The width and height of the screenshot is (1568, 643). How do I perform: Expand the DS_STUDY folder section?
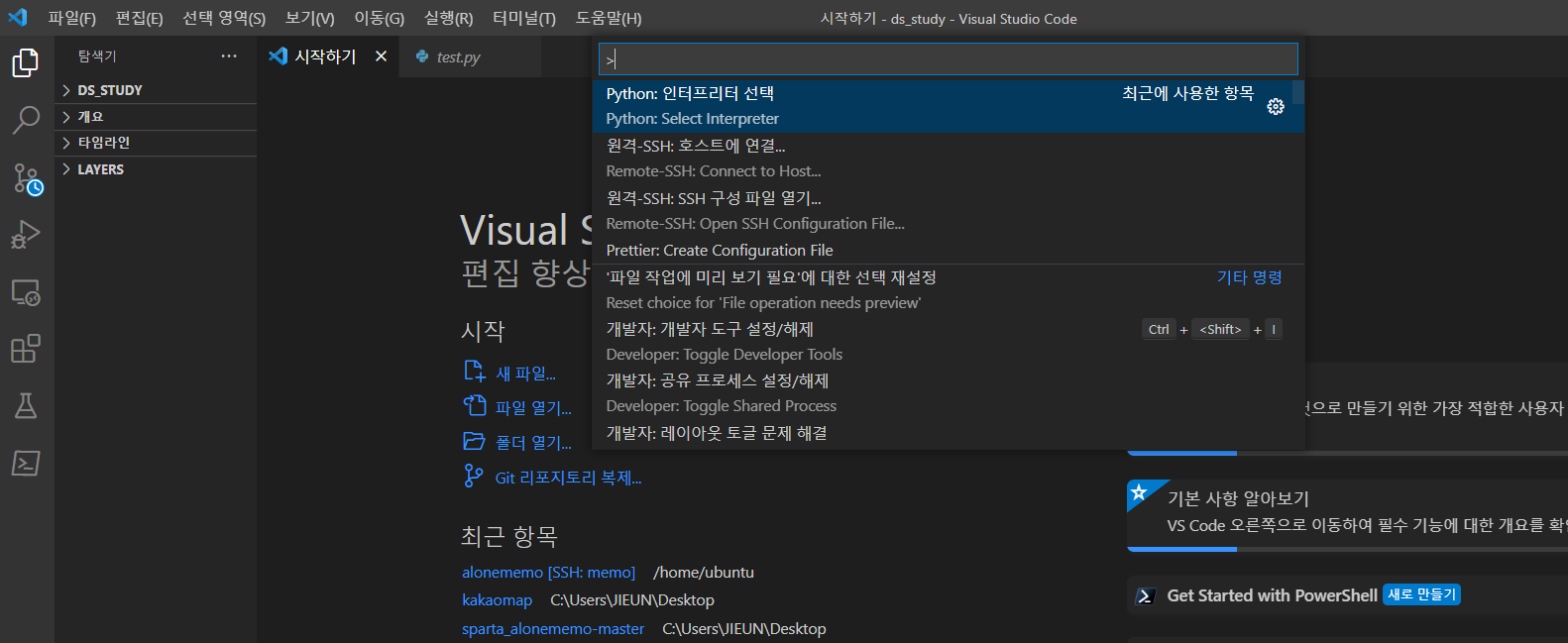(x=156, y=90)
